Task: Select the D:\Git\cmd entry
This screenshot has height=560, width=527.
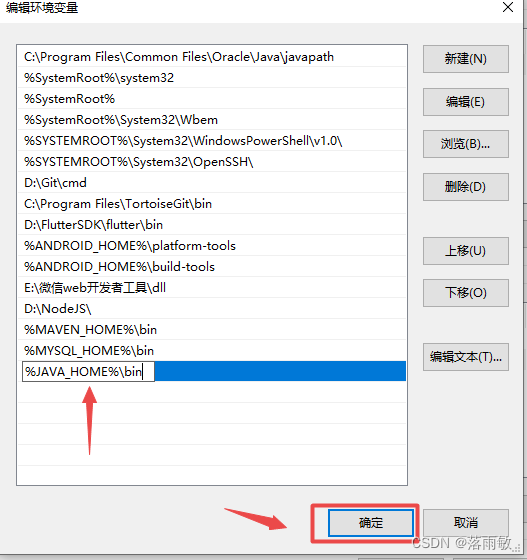Action: [212, 183]
